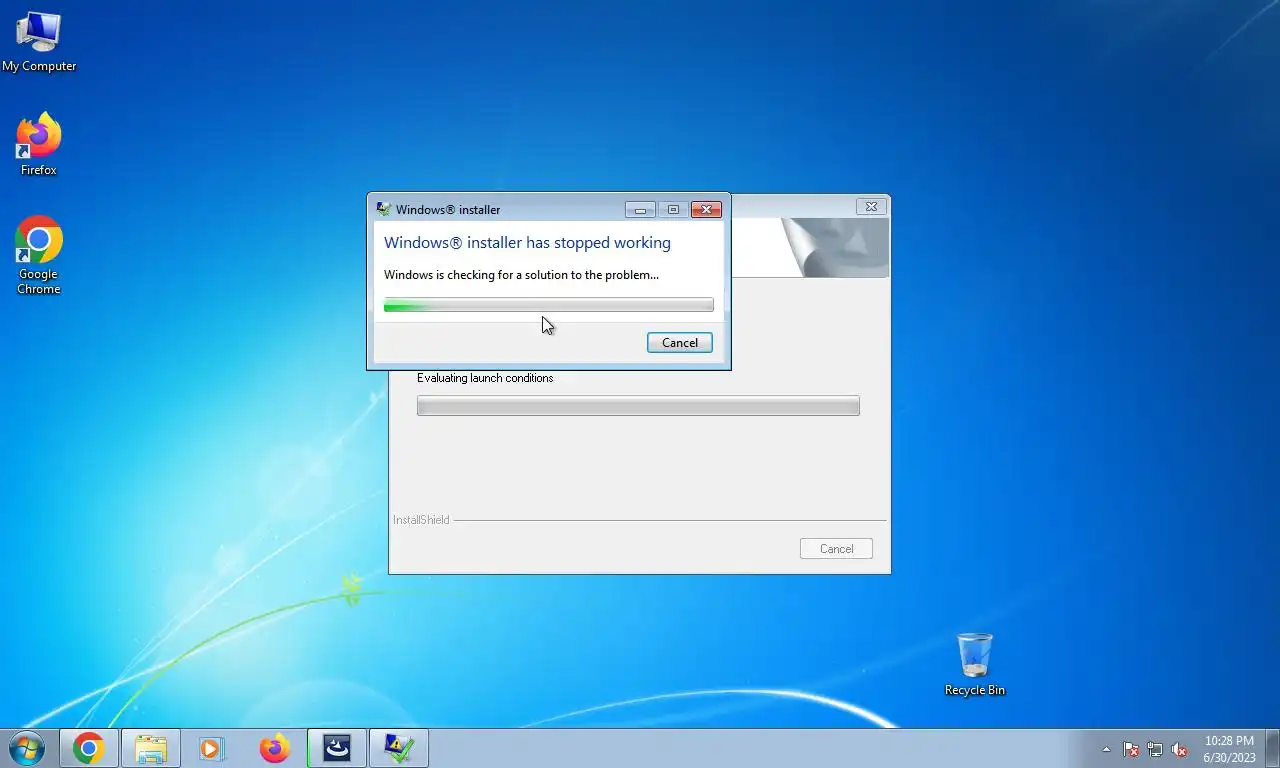Switch to Windows installer taskbar item
The image size is (1280, 768).
point(399,748)
